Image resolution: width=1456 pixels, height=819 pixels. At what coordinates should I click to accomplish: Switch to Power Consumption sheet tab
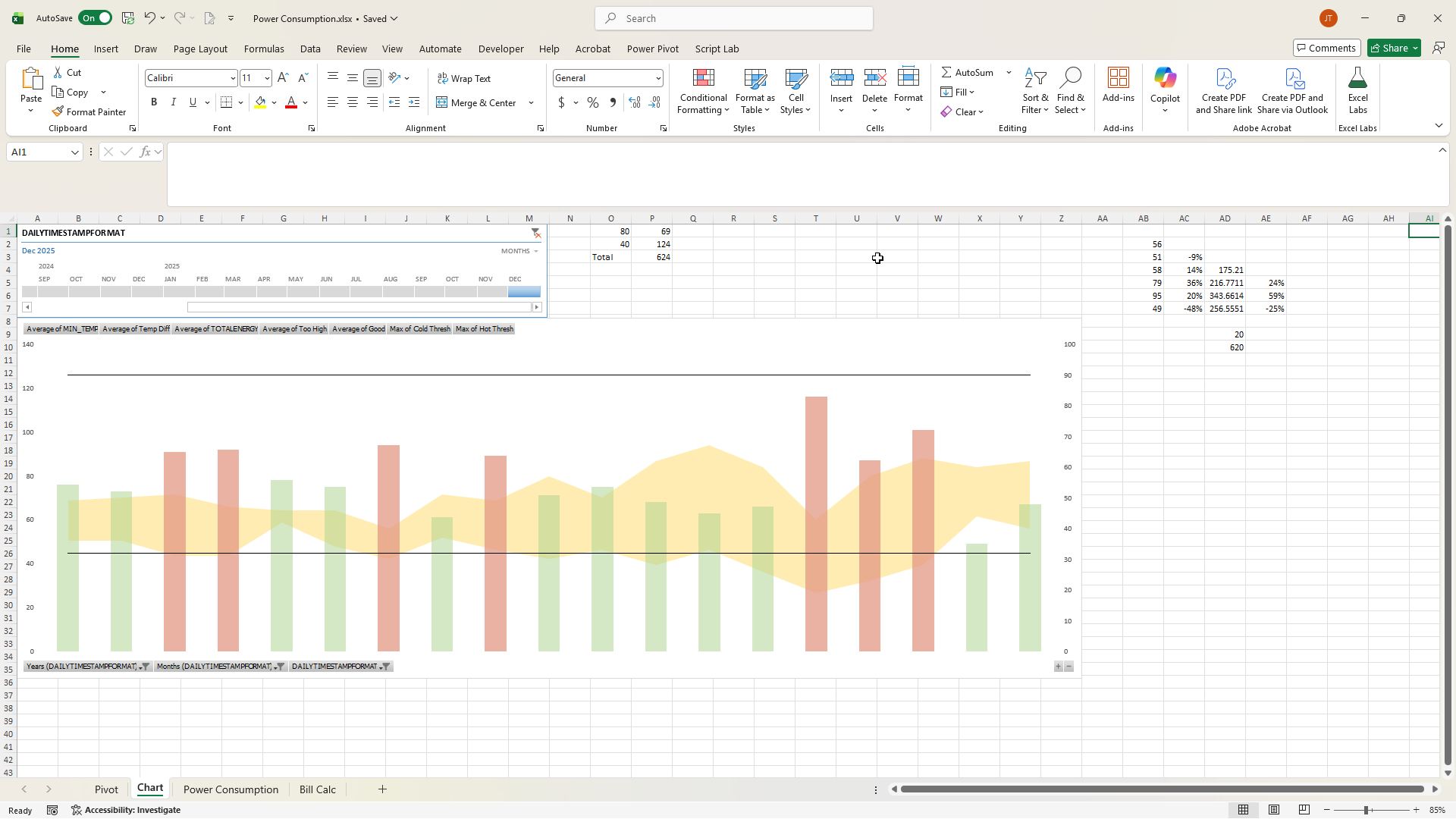(231, 789)
